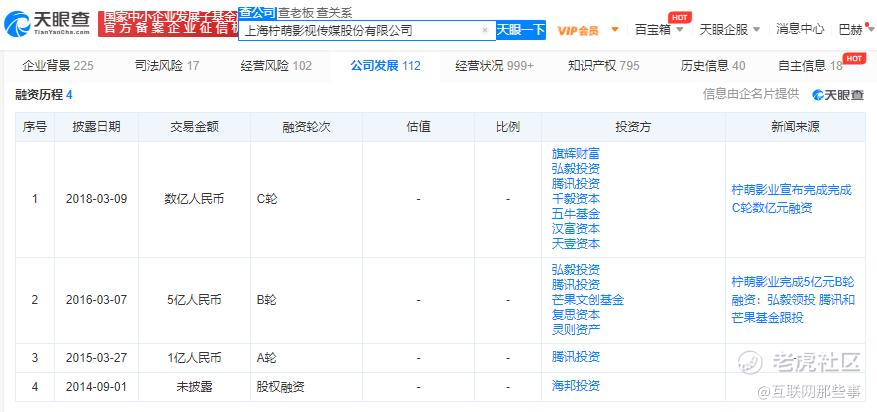Click the red 国家中小企业发展子基金 banner
Viewport: 877px width, 412px height.
(168, 23)
